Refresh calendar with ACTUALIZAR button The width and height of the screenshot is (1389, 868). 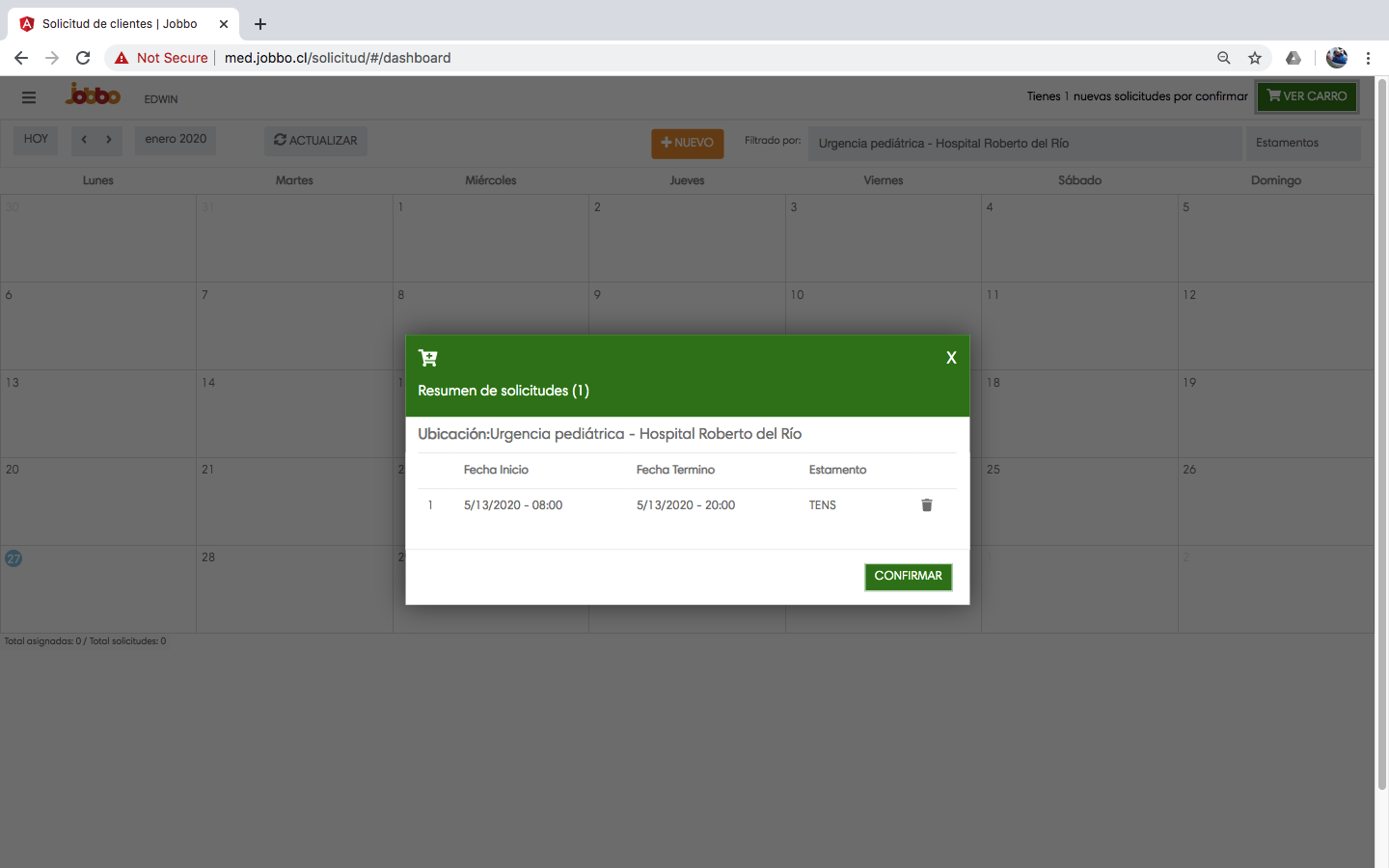point(315,141)
